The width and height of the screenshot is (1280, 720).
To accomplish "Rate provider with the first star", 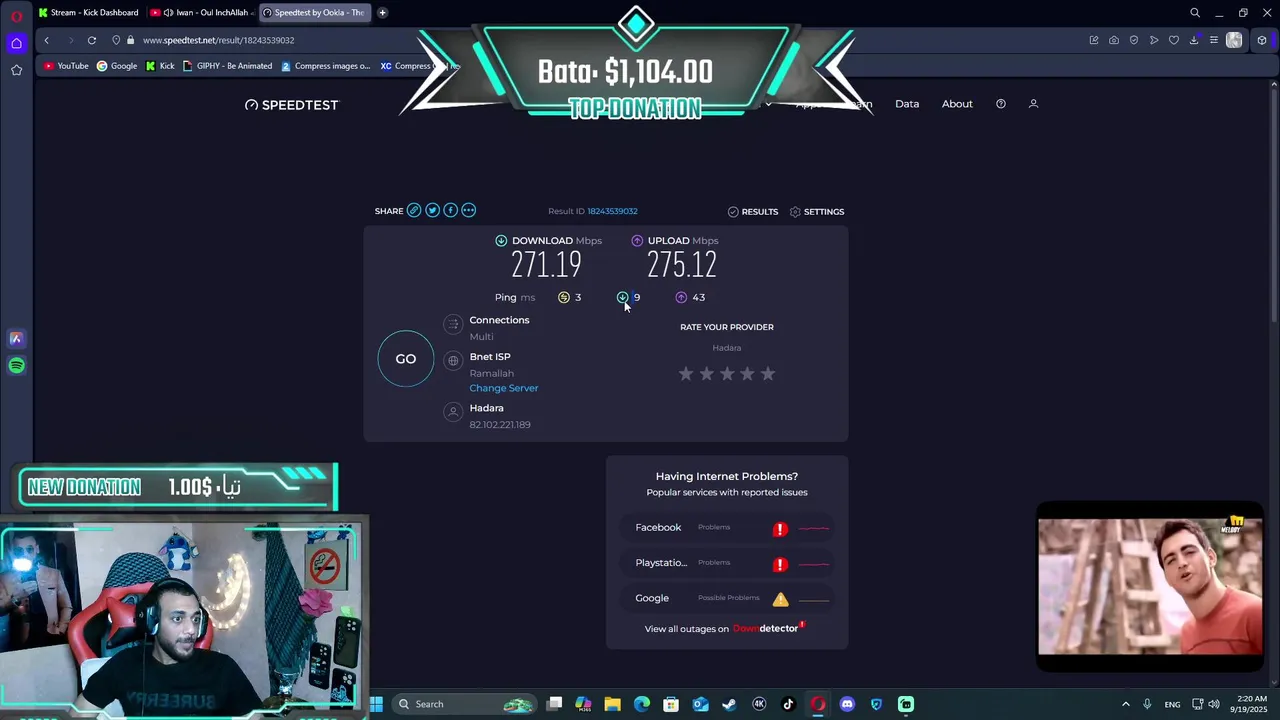I will [686, 373].
